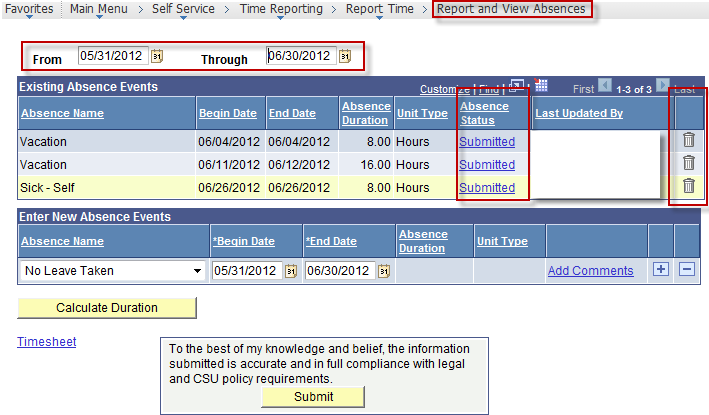Select the 06/26/2012 begin date cell
709x415 pixels.
pyautogui.click(x=229, y=188)
